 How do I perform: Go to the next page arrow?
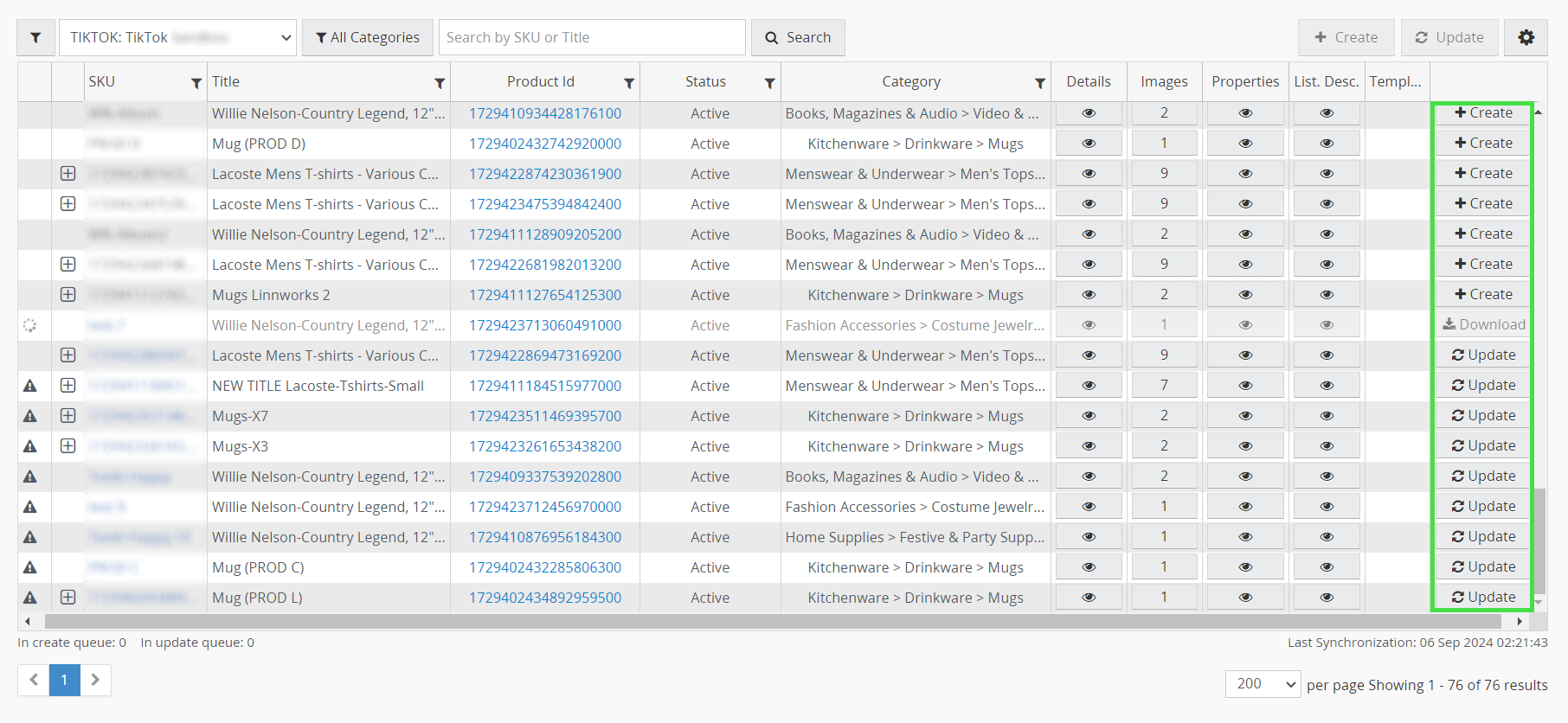coord(96,680)
